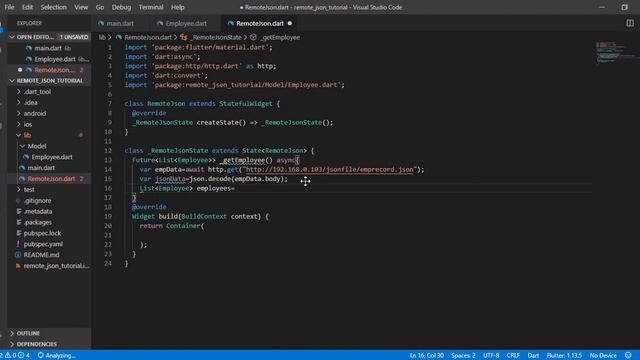Click RemoteJson.dart in the breadcrumb path
Viewport: 640px width, 360px height.
148,37
